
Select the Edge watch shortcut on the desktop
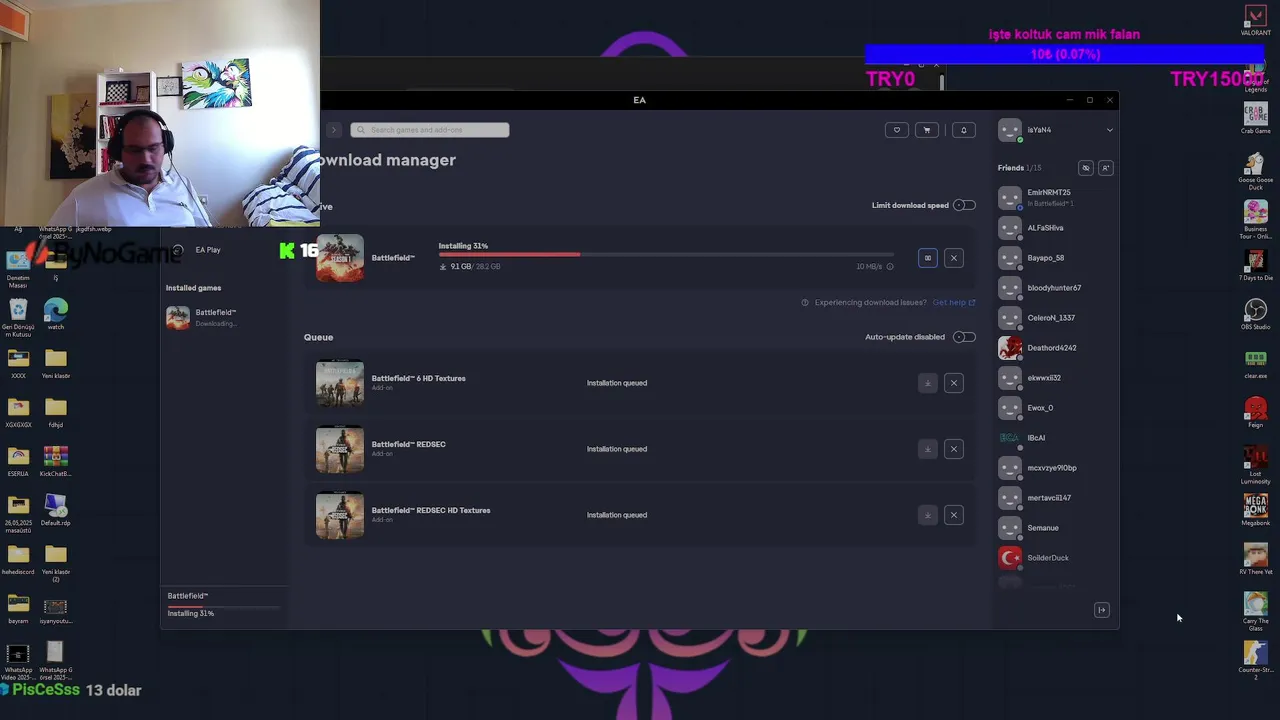coord(56,314)
